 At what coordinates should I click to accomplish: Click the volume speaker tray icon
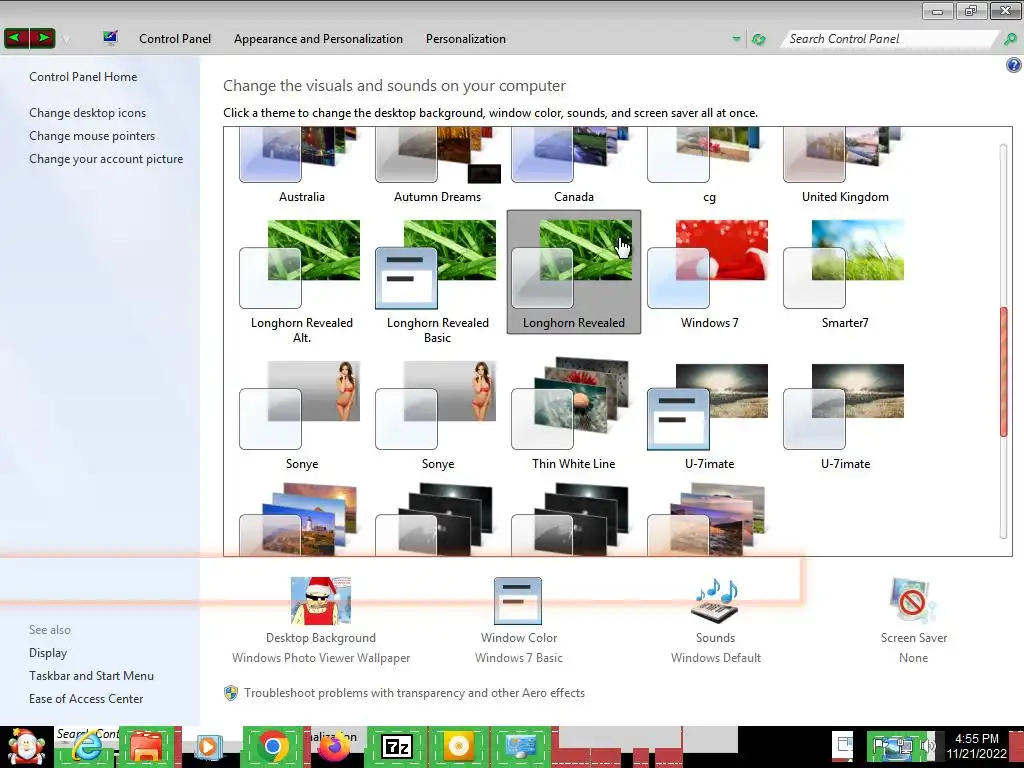point(929,746)
